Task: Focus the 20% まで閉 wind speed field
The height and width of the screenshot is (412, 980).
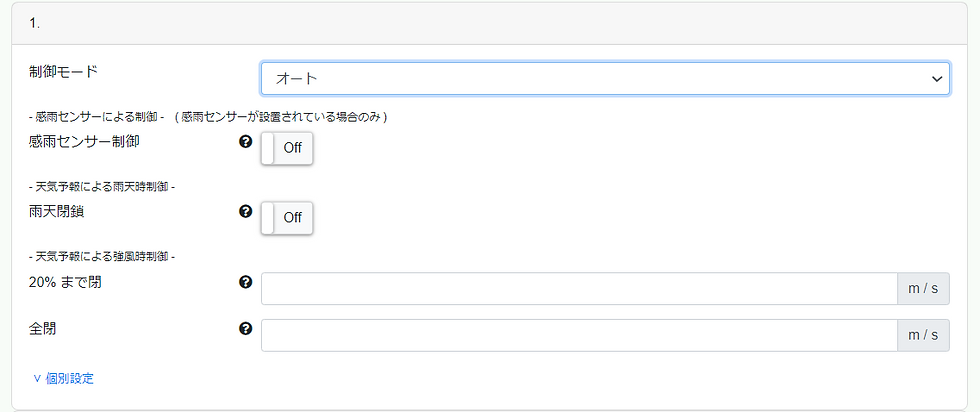Action: point(578,289)
